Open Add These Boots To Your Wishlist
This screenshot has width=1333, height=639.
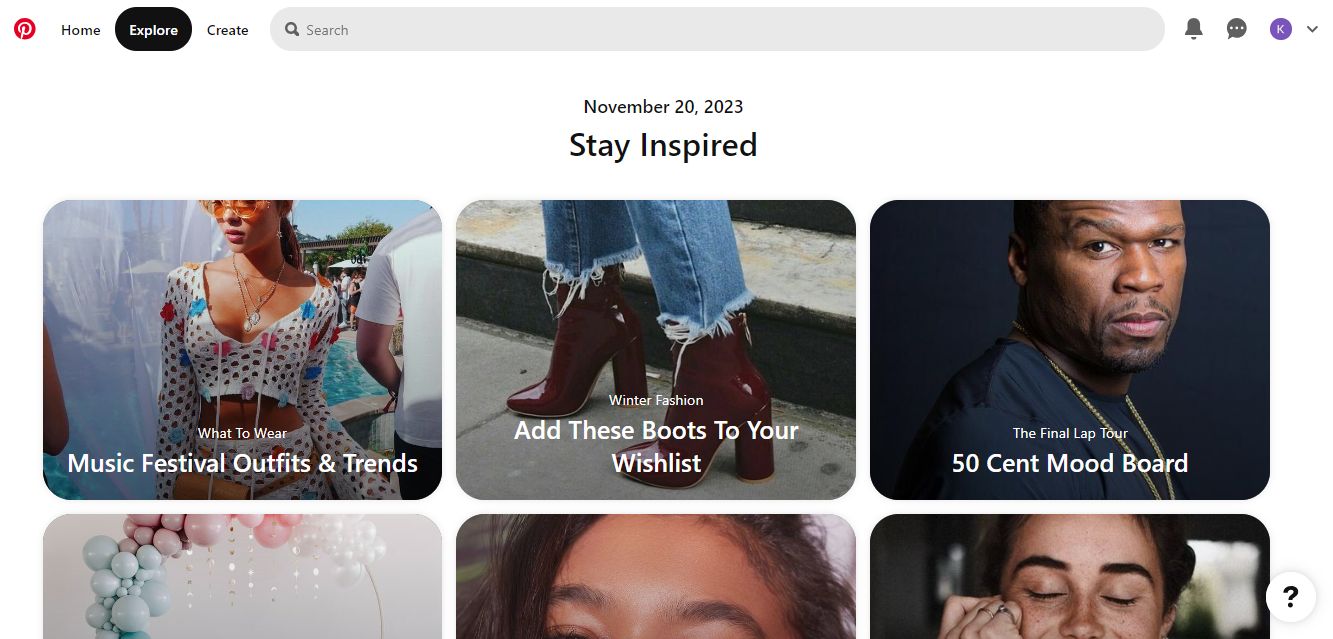(x=656, y=446)
